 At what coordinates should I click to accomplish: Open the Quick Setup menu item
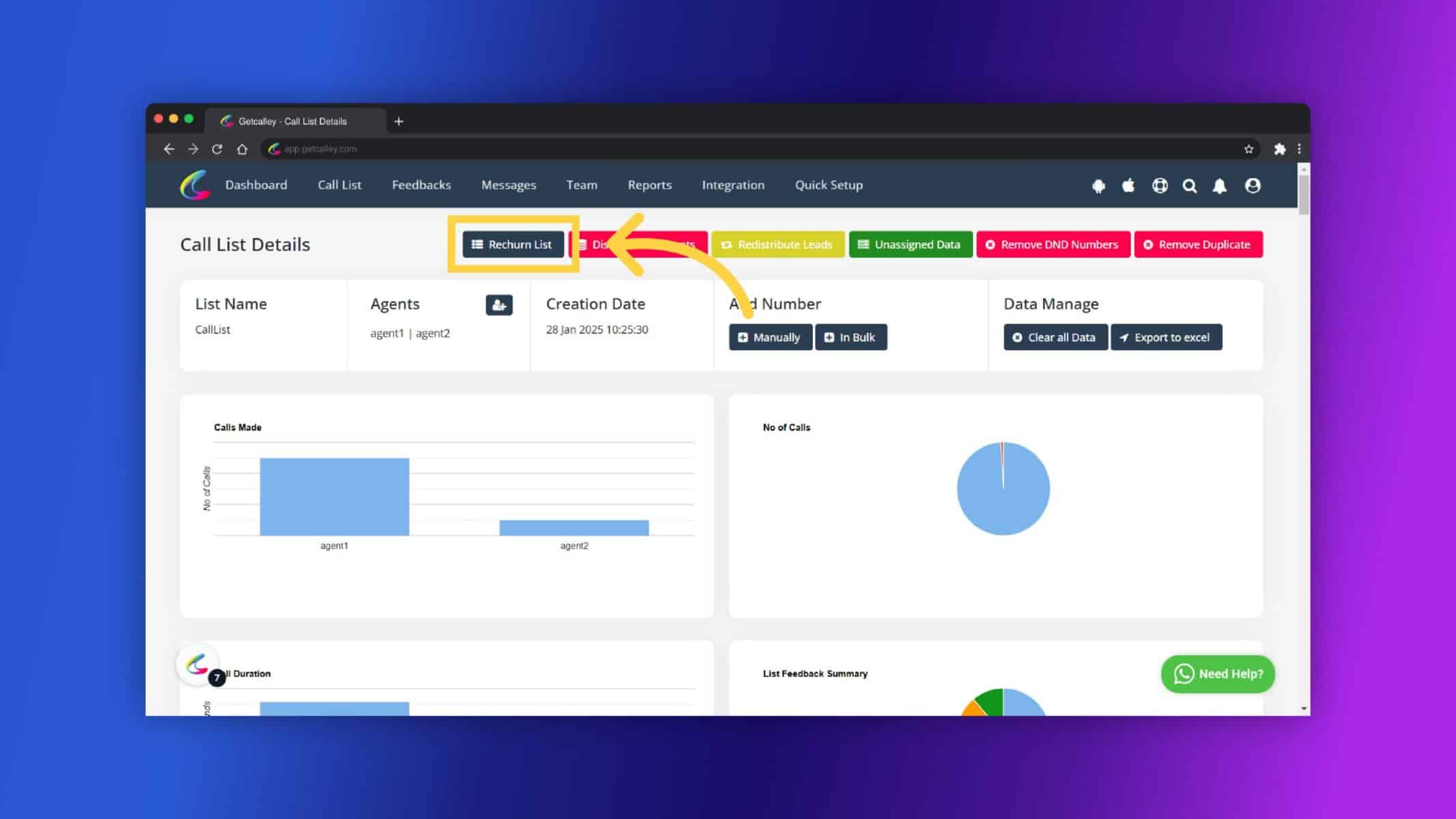[829, 185]
